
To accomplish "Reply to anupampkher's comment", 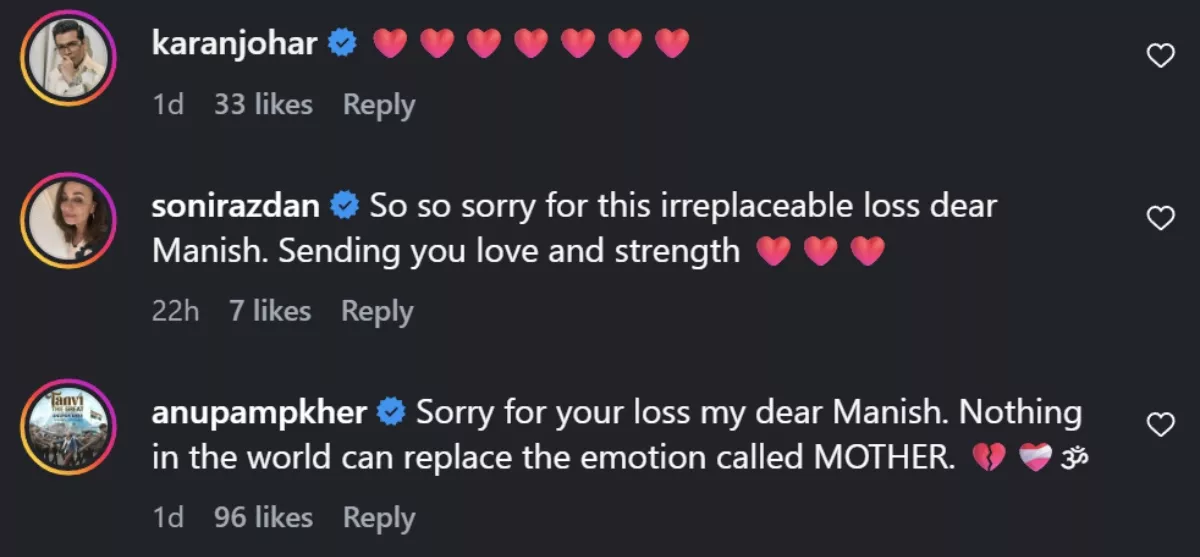I will pos(379,518).
